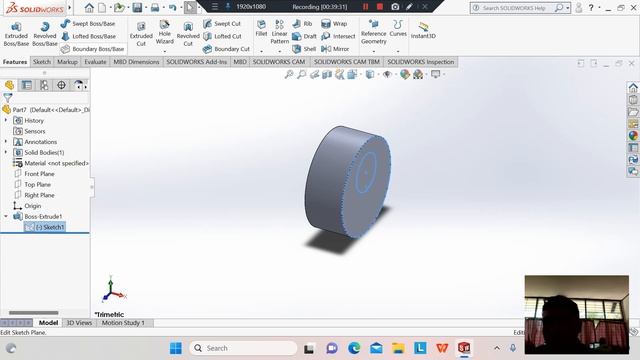Click Material <not specified> entry
Screen dimensions: 640x360
(51, 163)
